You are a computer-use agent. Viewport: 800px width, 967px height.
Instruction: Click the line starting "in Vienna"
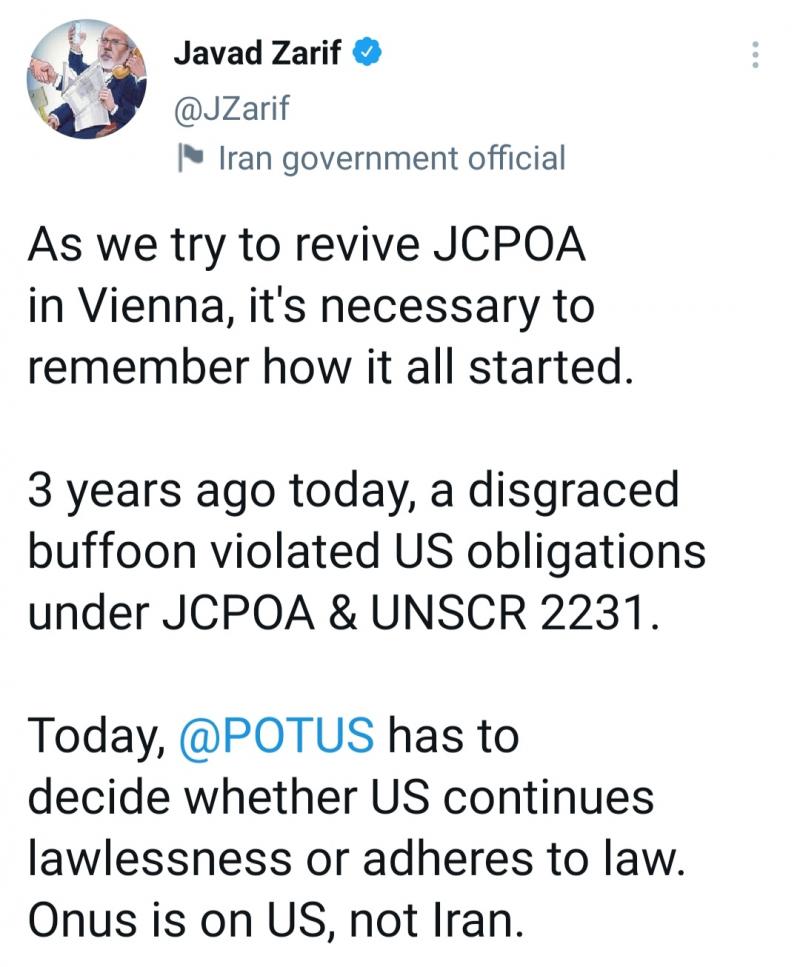(x=311, y=308)
